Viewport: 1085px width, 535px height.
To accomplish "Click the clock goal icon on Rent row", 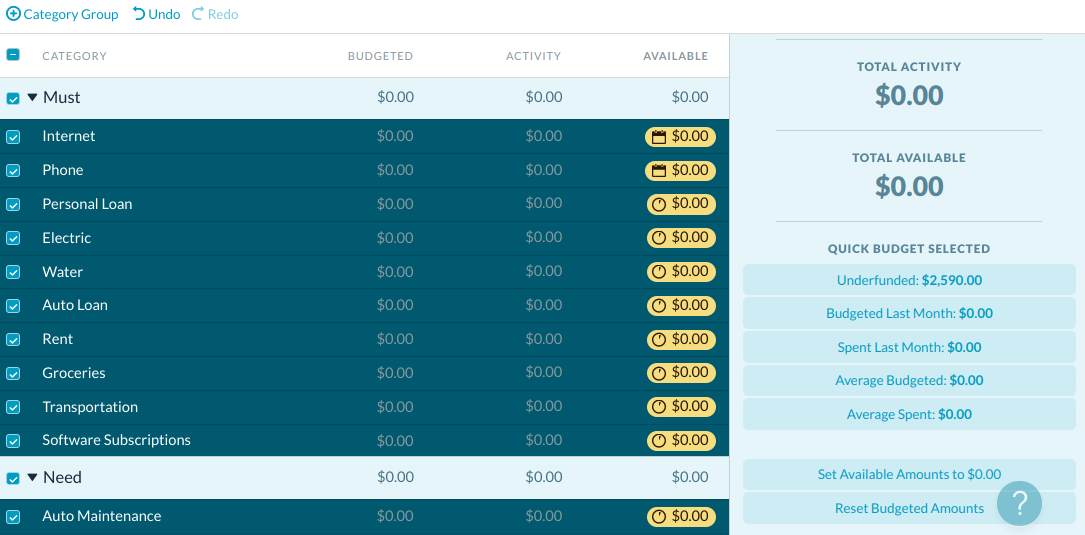I will (659, 340).
